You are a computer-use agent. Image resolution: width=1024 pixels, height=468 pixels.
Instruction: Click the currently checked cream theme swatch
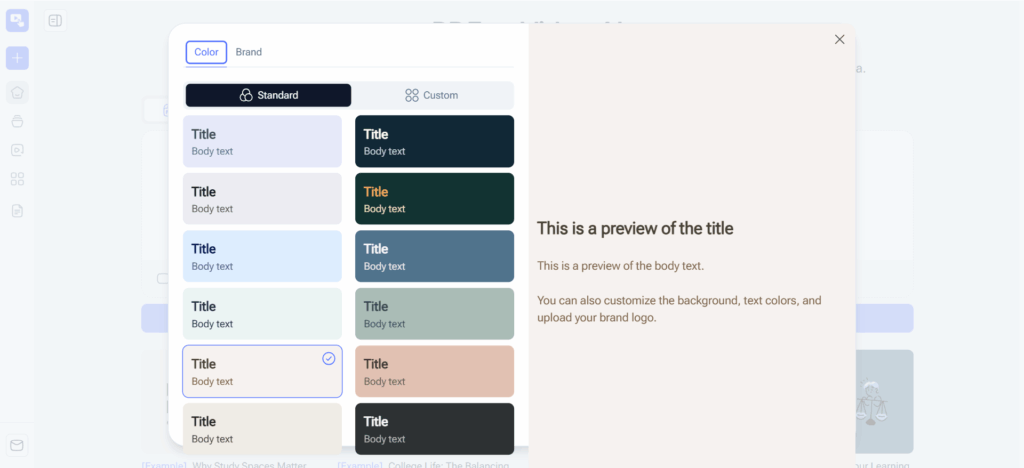point(262,371)
